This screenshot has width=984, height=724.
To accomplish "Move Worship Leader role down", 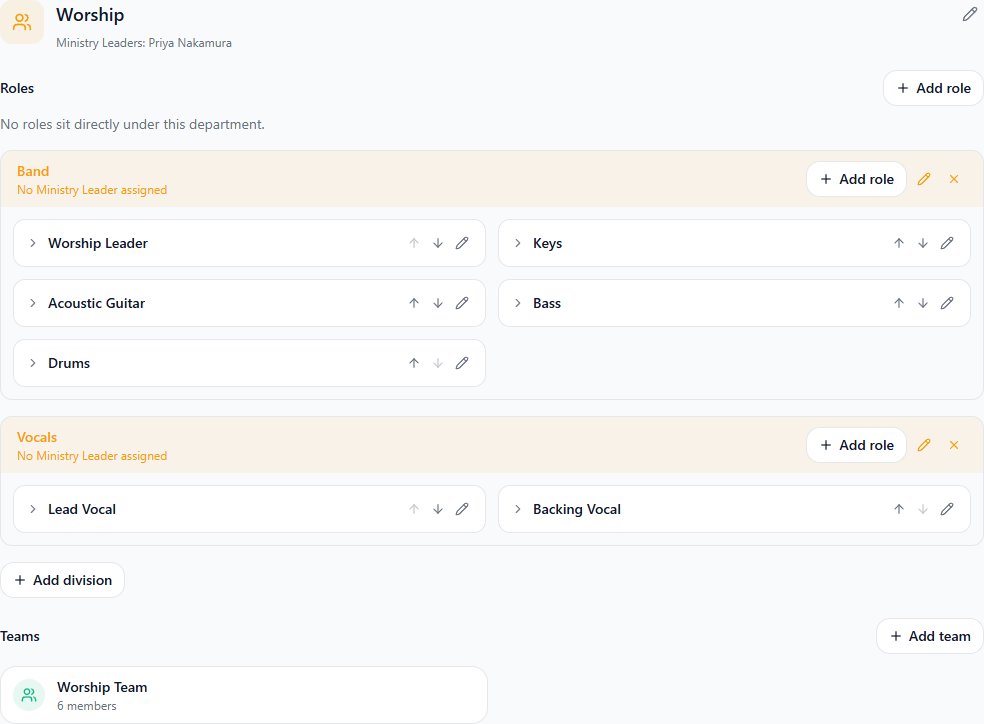I will (438, 243).
